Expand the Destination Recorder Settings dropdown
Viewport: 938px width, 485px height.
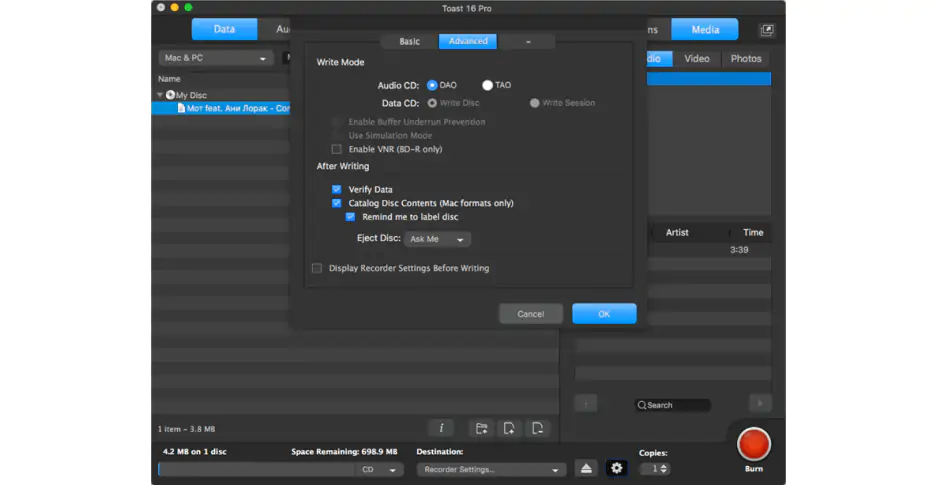[x=491, y=469]
